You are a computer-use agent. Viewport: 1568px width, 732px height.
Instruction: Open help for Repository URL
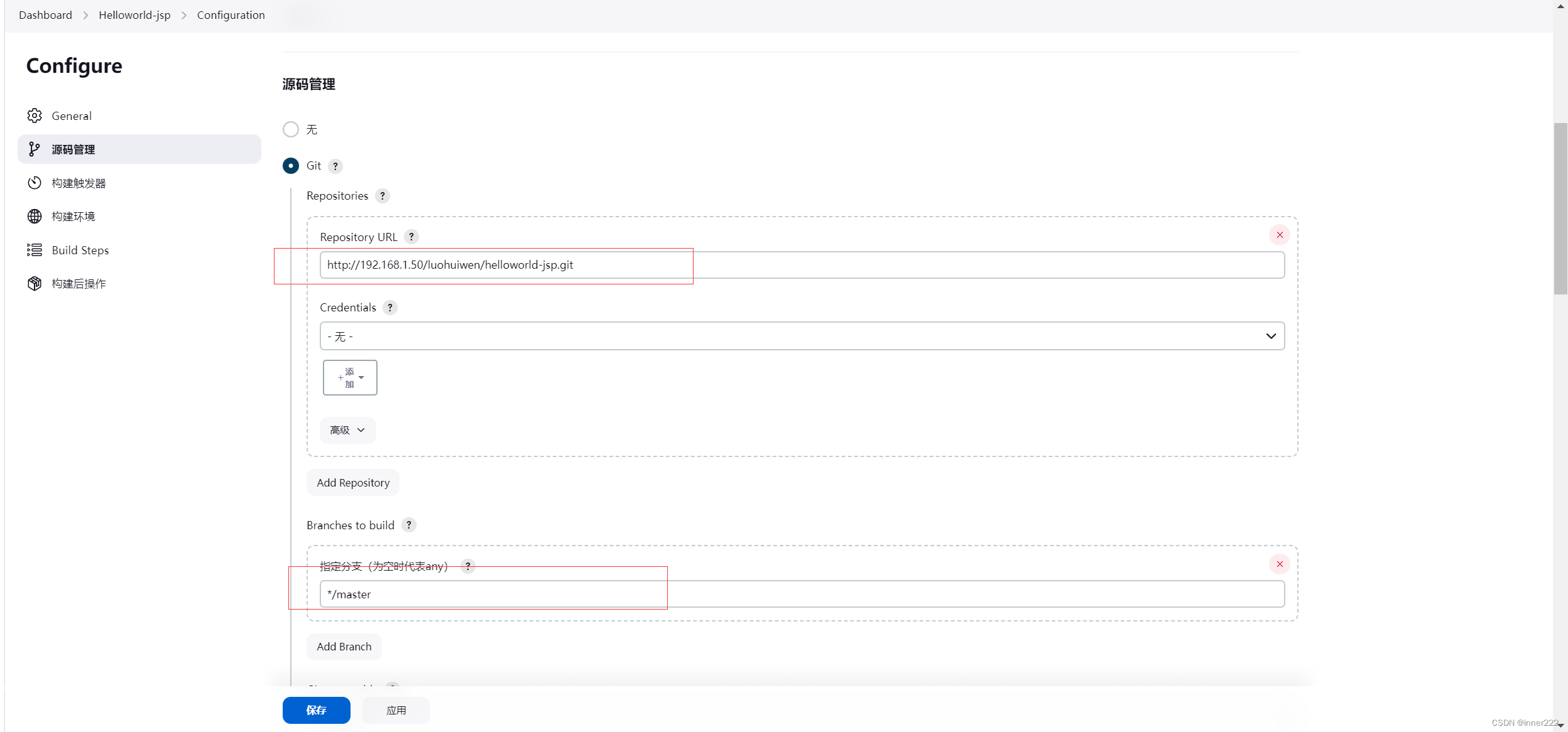click(411, 237)
